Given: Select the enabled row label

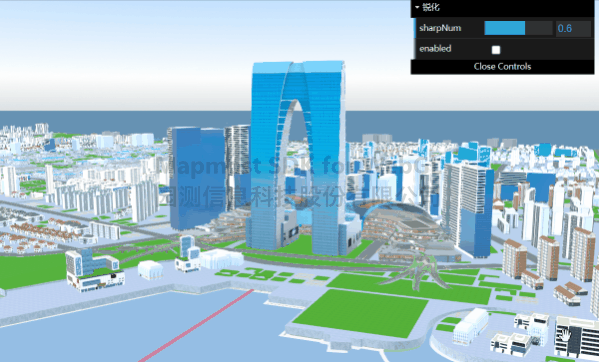Looking at the screenshot, I should click(x=435, y=49).
